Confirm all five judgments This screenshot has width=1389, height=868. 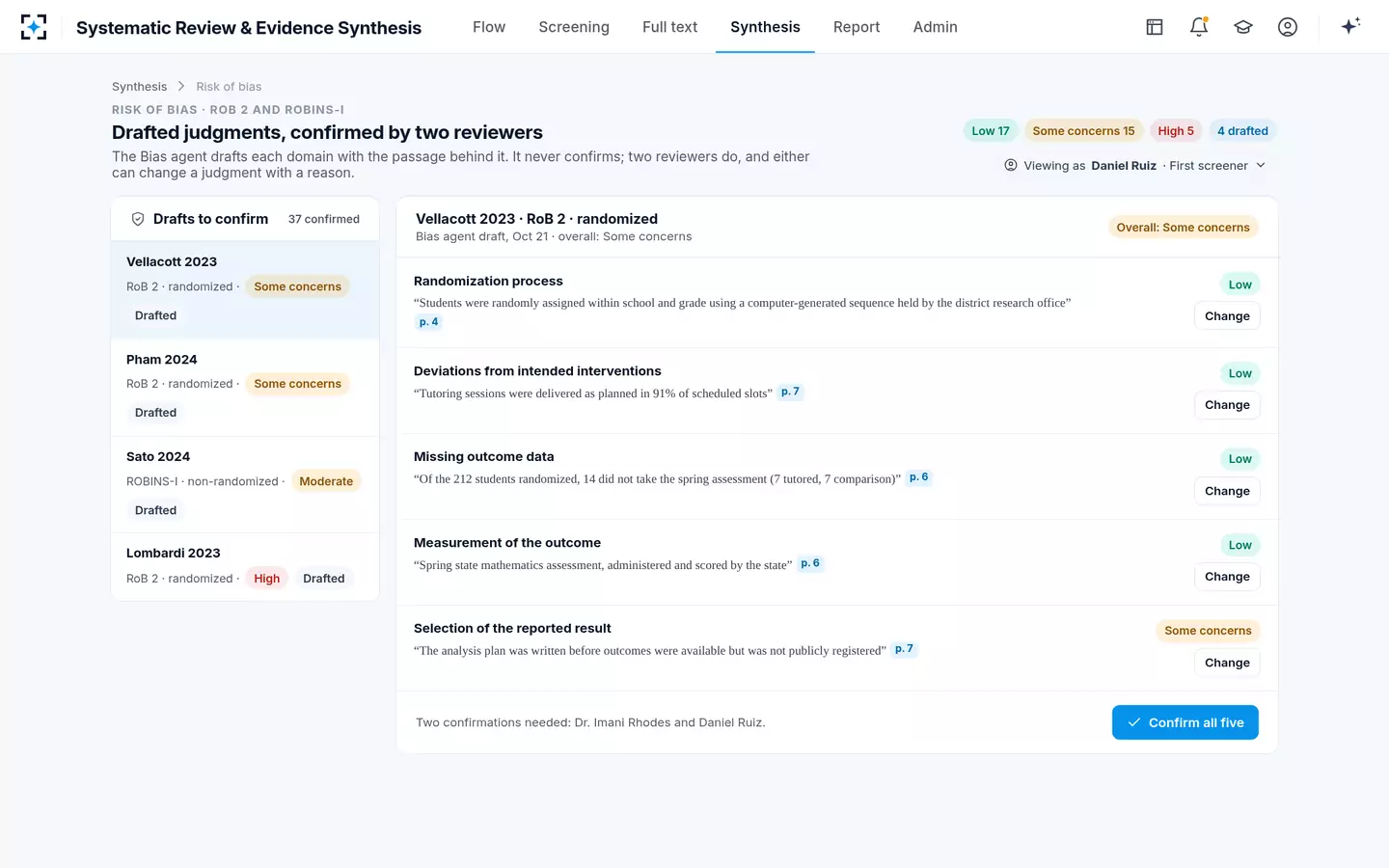(1185, 722)
